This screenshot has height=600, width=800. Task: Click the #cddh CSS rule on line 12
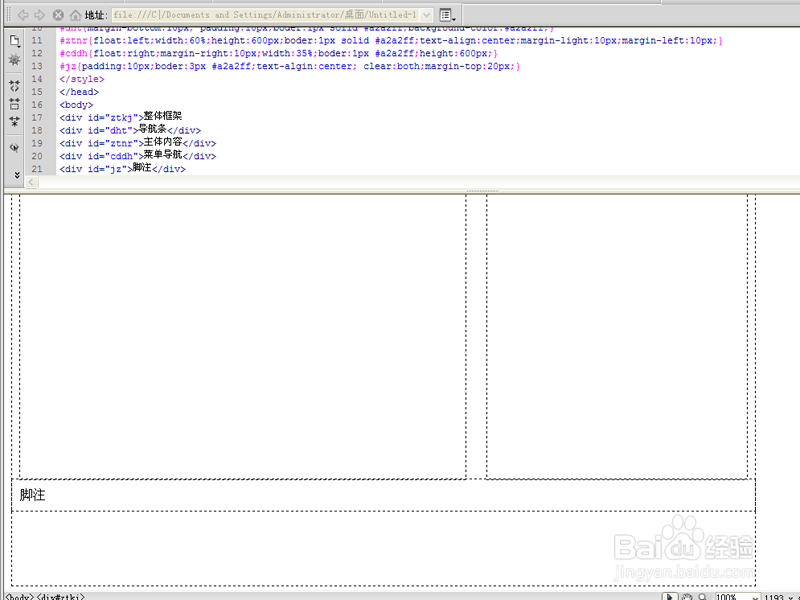[278, 53]
